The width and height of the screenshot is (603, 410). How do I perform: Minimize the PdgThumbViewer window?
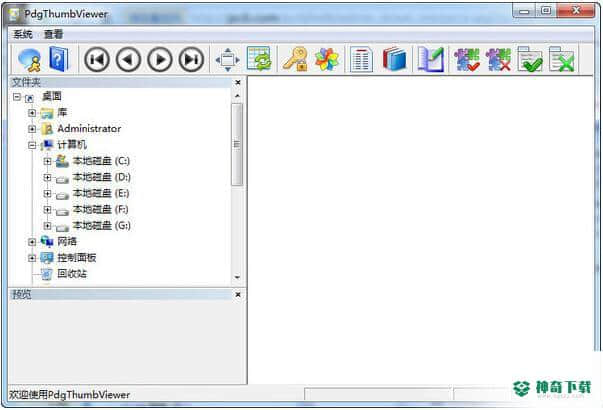pos(524,11)
